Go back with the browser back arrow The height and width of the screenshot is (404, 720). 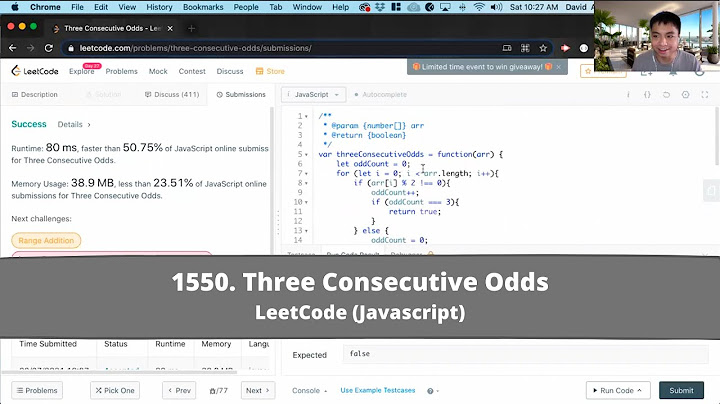12,48
